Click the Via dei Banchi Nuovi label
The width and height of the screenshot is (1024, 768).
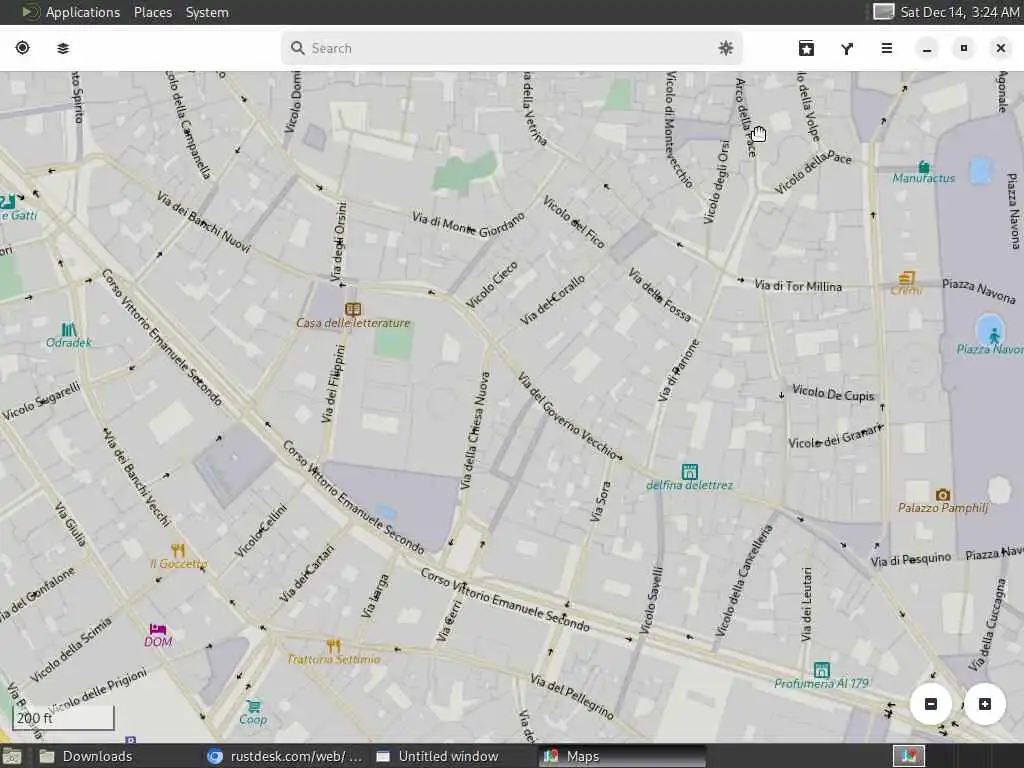point(203,221)
